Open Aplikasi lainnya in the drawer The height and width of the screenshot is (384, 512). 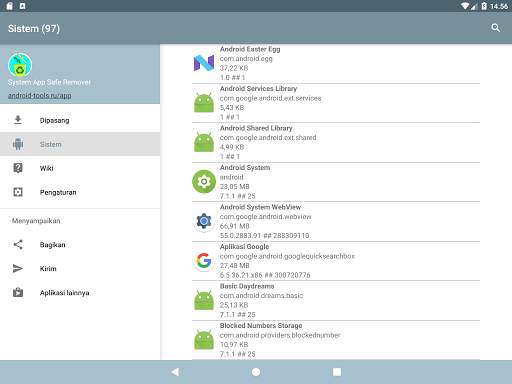pyautogui.click(x=80, y=293)
